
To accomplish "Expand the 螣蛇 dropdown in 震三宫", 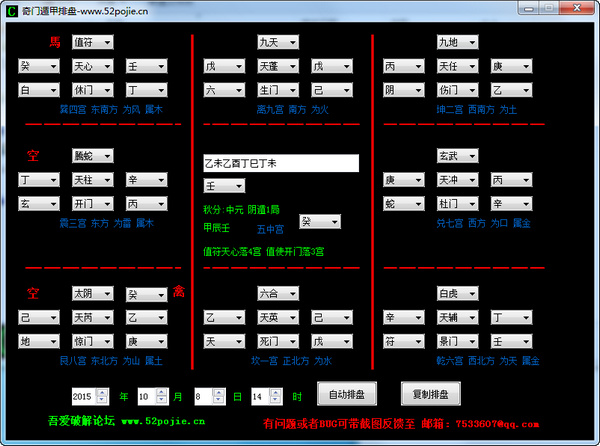I will tap(92, 156).
